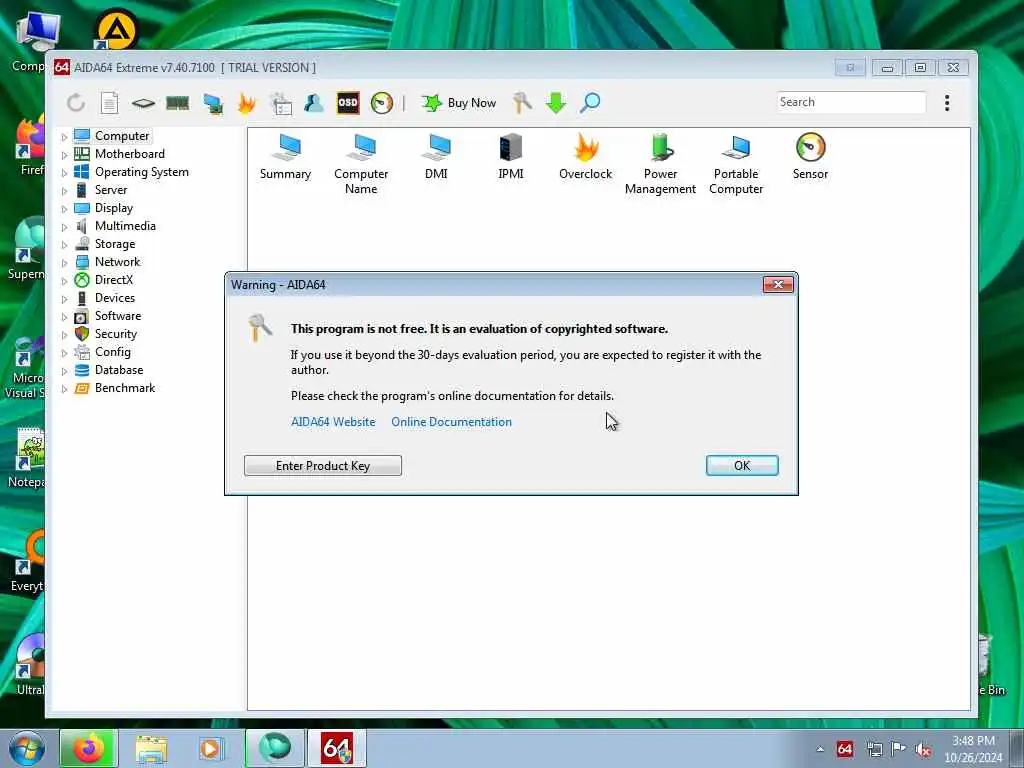Open the AIDA64 Website link
This screenshot has width=1024, height=768.
(x=333, y=422)
